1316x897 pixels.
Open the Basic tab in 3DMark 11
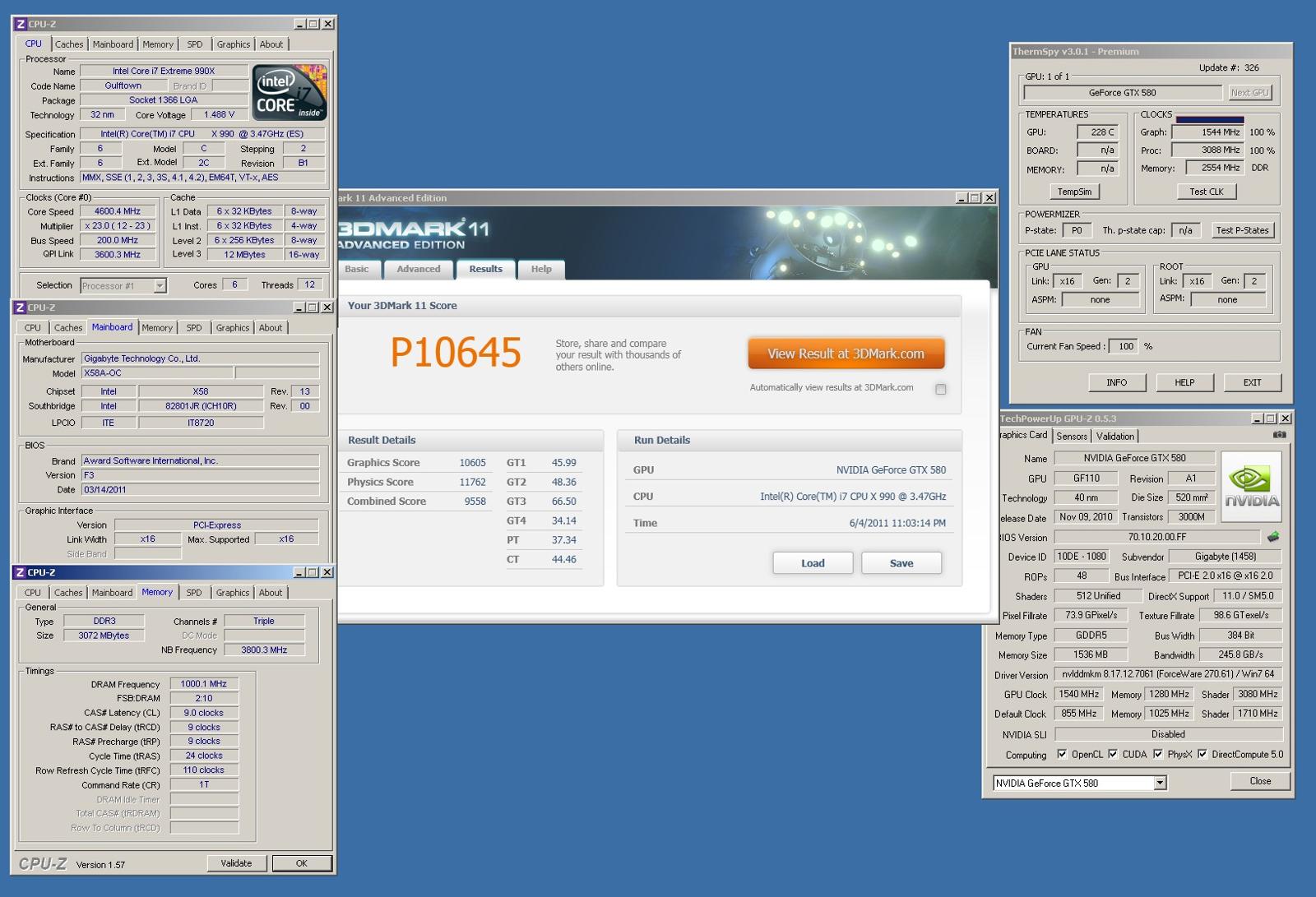pos(357,269)
